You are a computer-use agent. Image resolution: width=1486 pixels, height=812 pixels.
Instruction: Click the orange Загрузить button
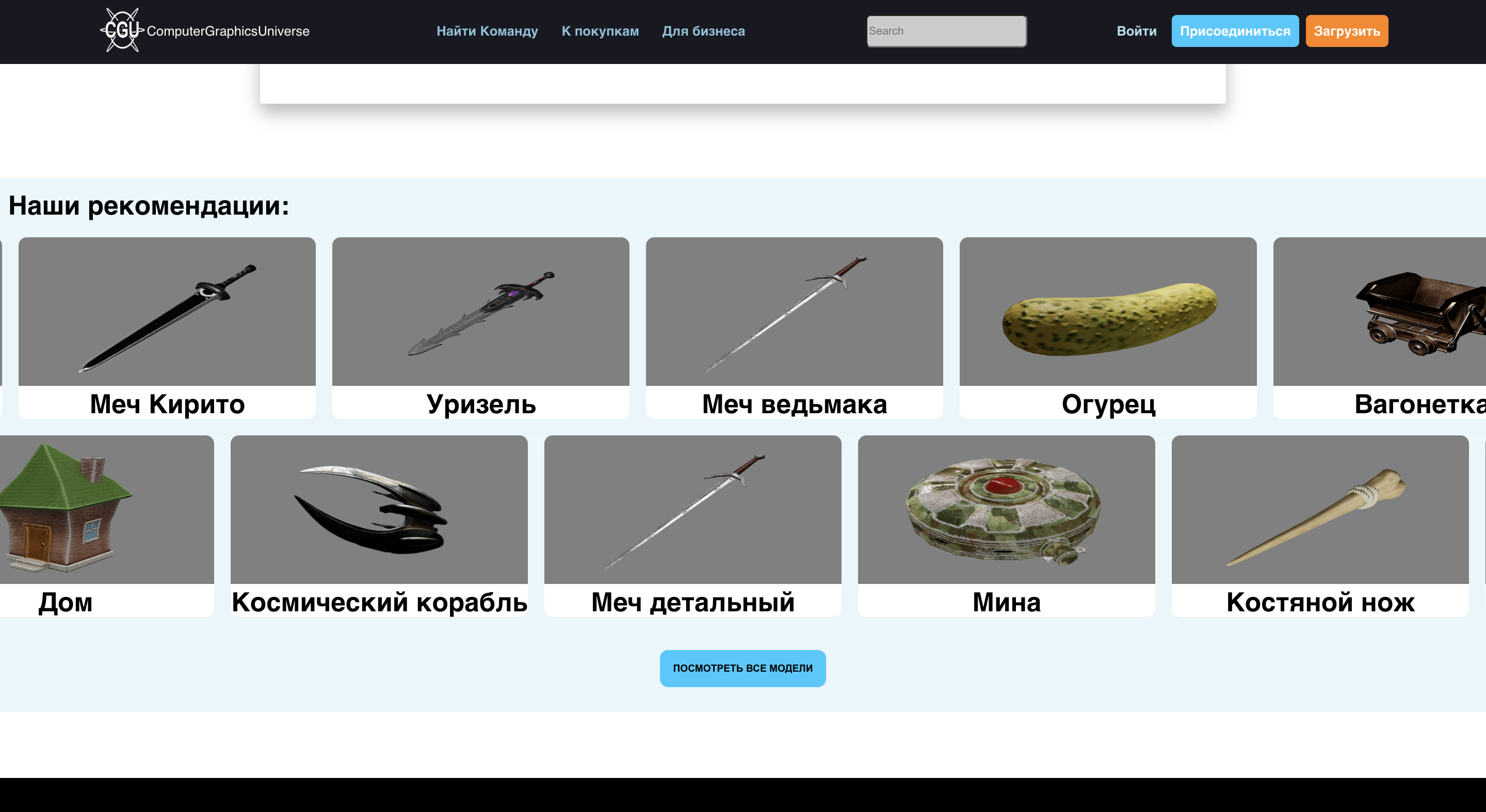pyautogui.click(x=1346, y=31)
